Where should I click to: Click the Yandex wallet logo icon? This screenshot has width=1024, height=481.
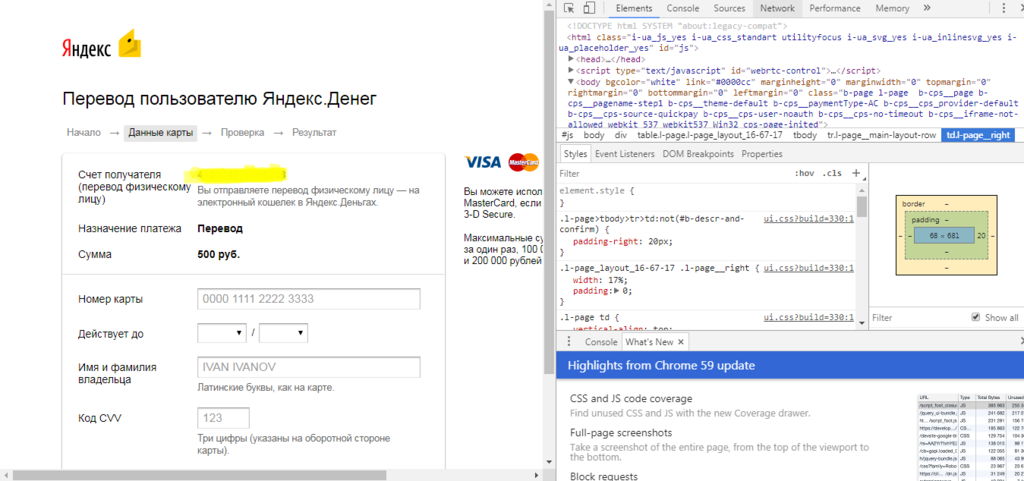coord(131,46)
